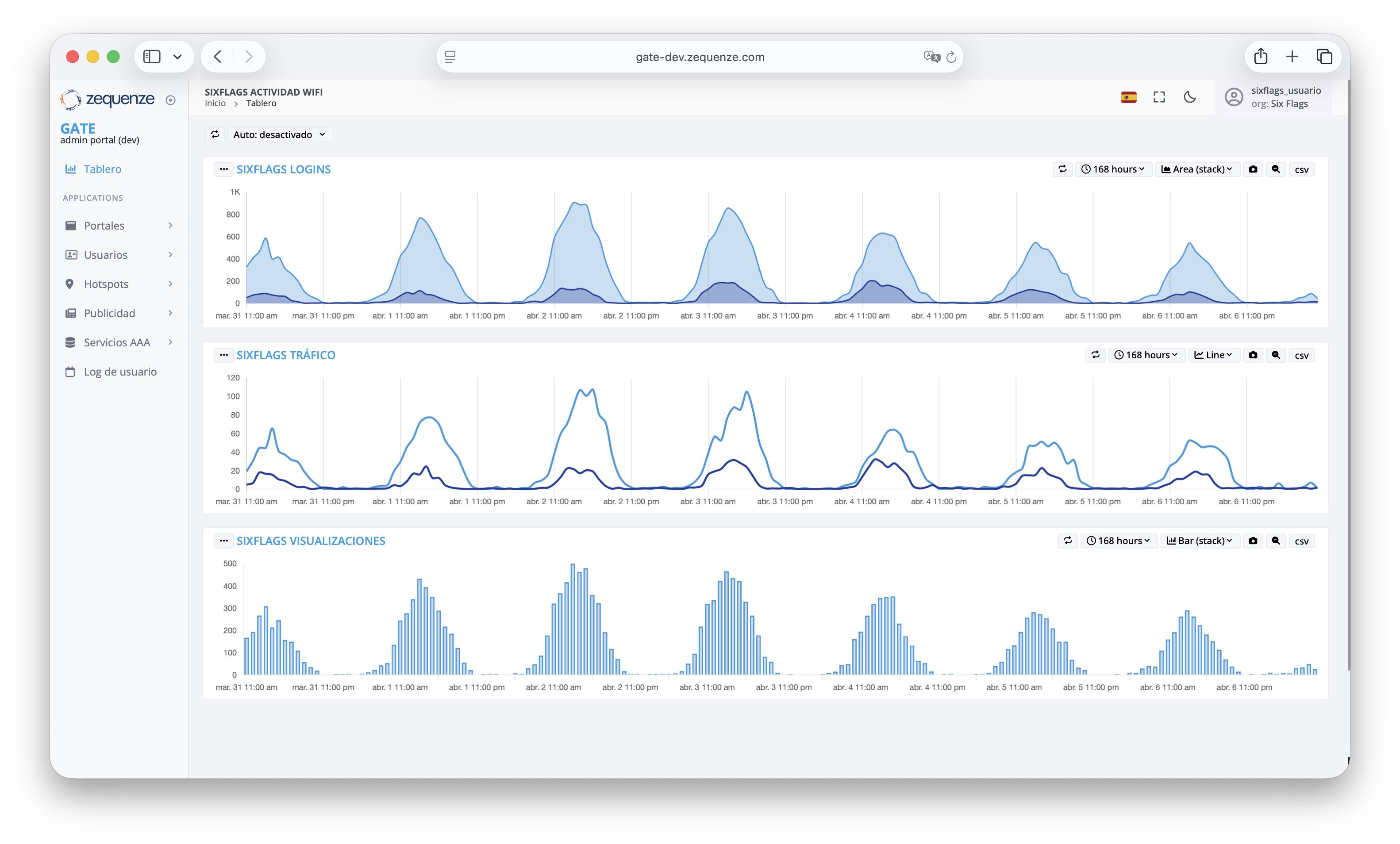This screenshot has height=844, width=1400.
Task: Open the three-dots menu of SIXFLAGS LOGINS
Action: click(224, 169)
